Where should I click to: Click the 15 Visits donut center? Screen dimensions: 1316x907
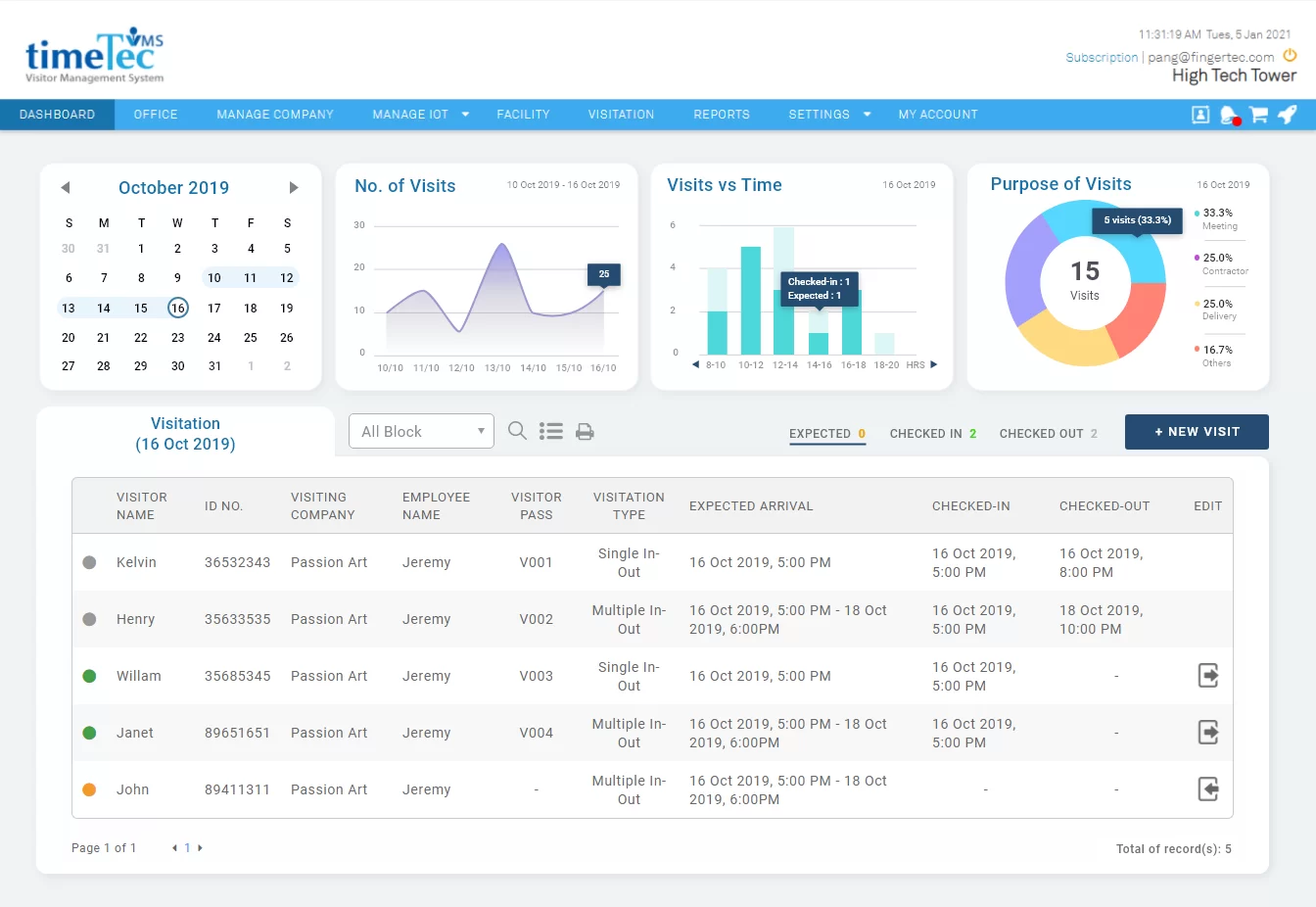1085,281
